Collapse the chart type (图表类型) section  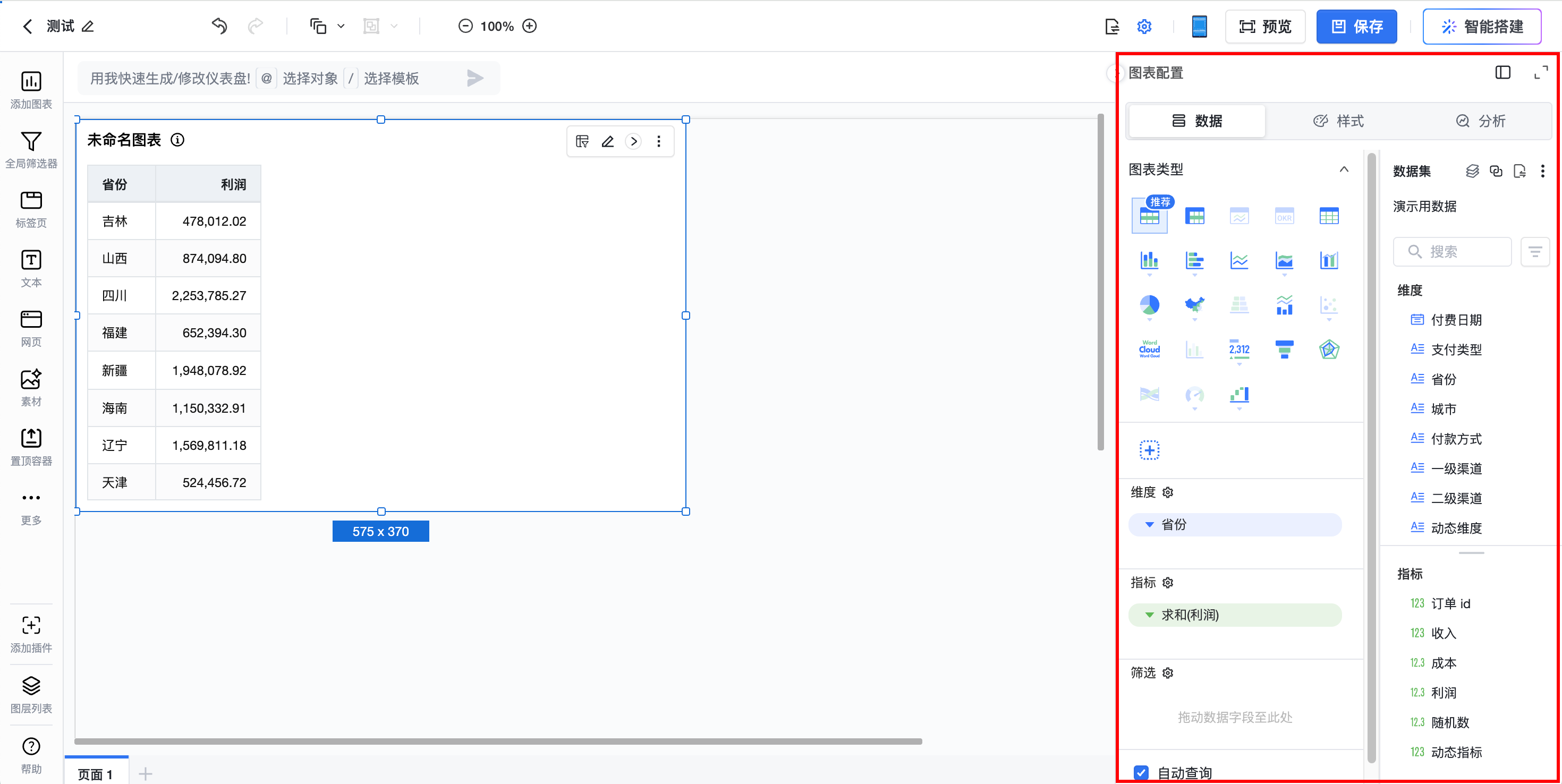tap(1344, 170)
